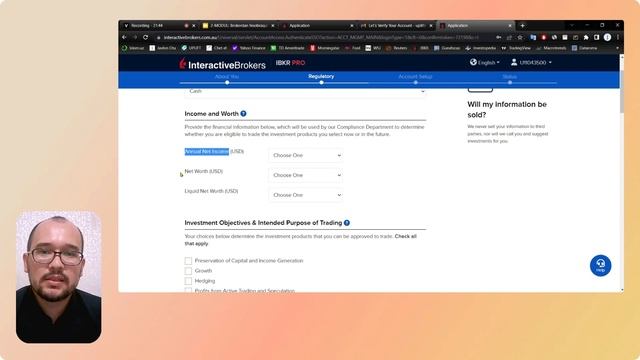Open the Chrome profile avatar
640x360 pixels.
tap(607, 37)
